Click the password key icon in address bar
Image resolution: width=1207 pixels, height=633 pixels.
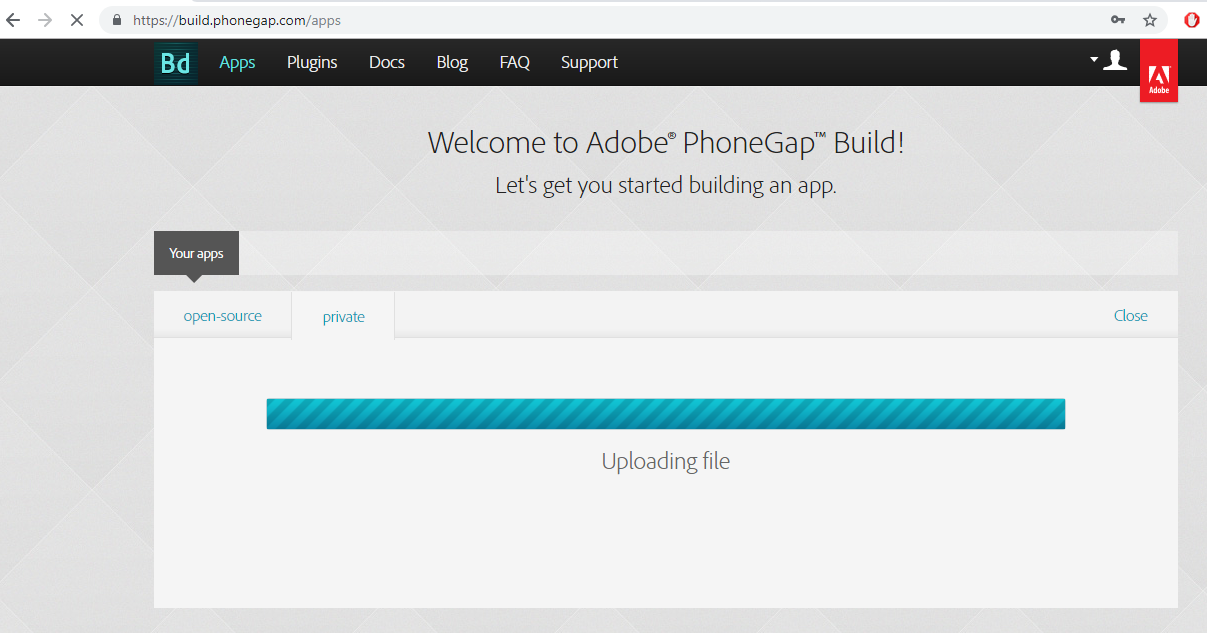pyautogui.click(x=1119, y=19)
